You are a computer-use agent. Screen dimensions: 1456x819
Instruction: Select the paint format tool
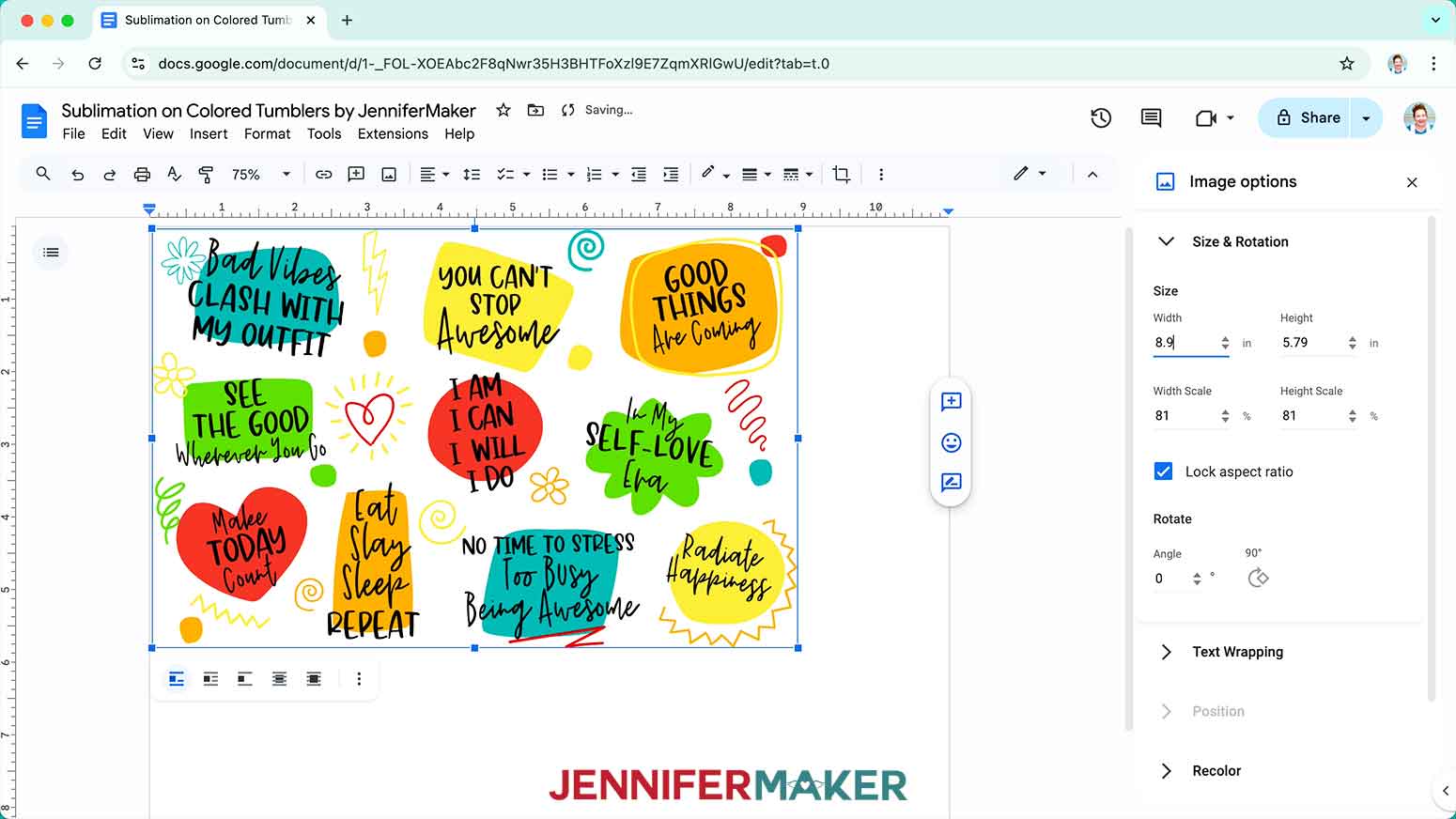[206, 174]
